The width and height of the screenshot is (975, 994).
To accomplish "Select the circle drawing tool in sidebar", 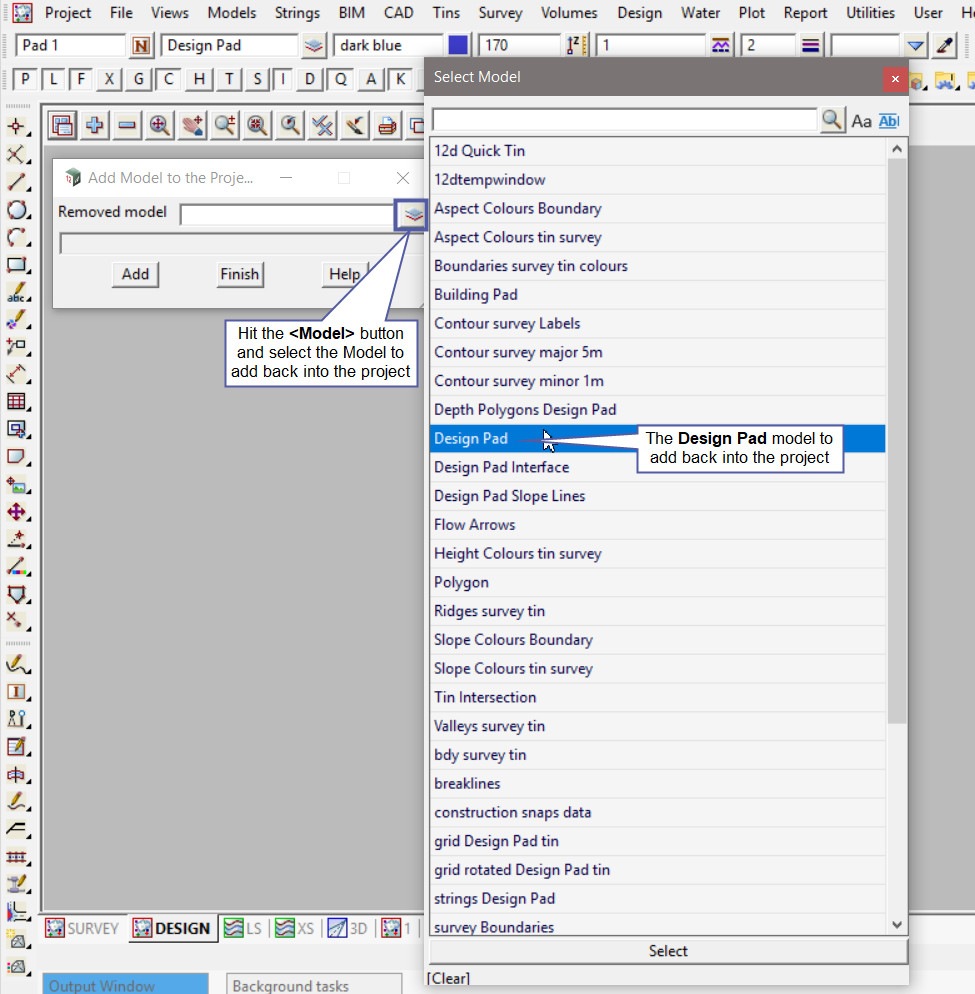I will [17, 210].
